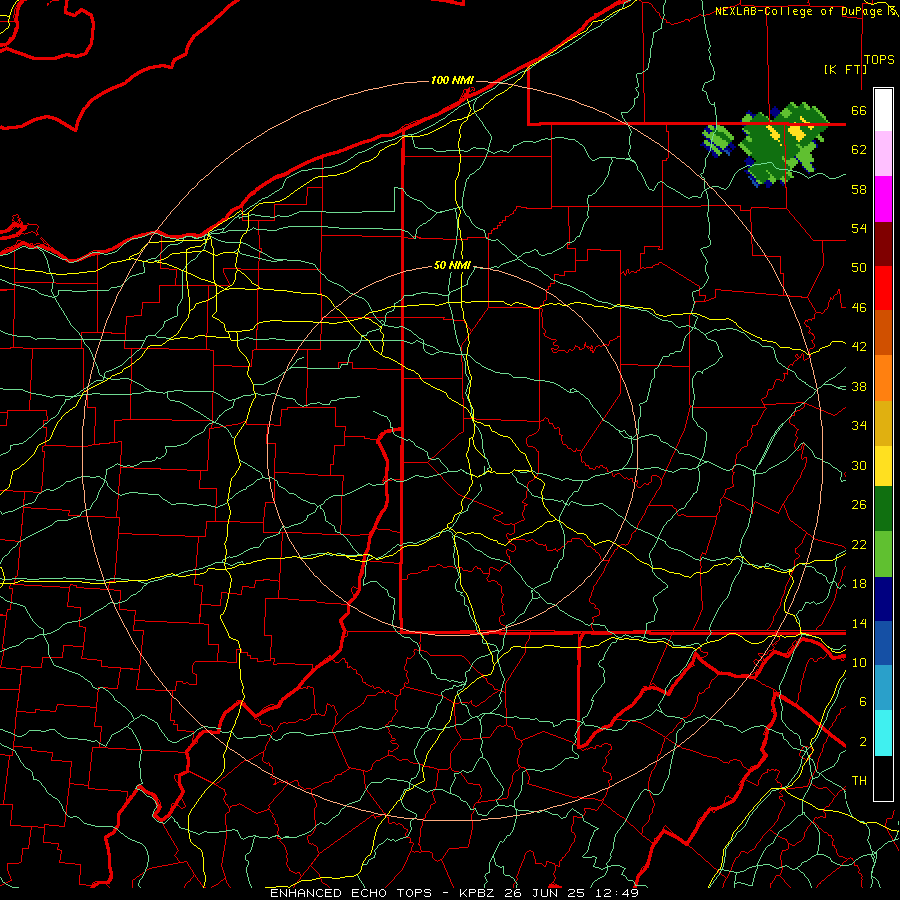Click the 30 legend value label
The height and width of the screenshot is (900, 900).
click(859, 465)
